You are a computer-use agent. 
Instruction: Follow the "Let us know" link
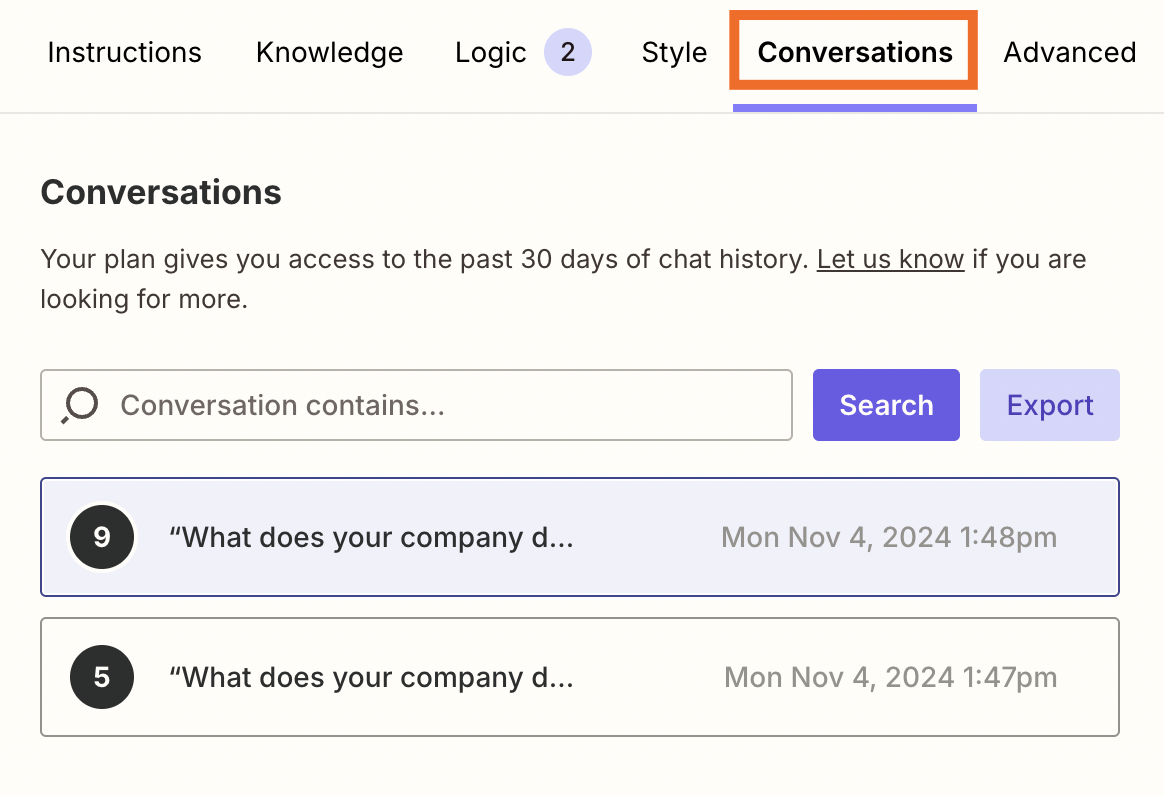click(x=890, y=260)
